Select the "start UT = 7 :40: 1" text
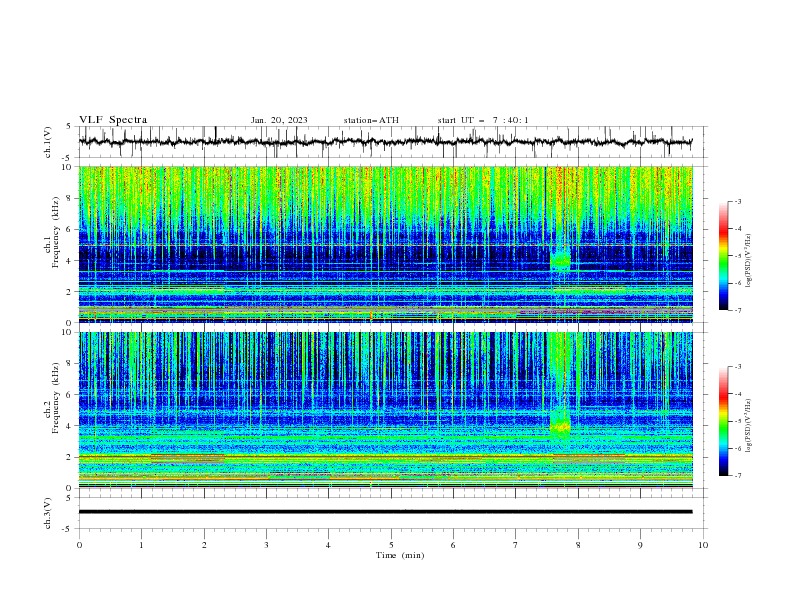This screenshot has width=792, height=612. point(483,120)
